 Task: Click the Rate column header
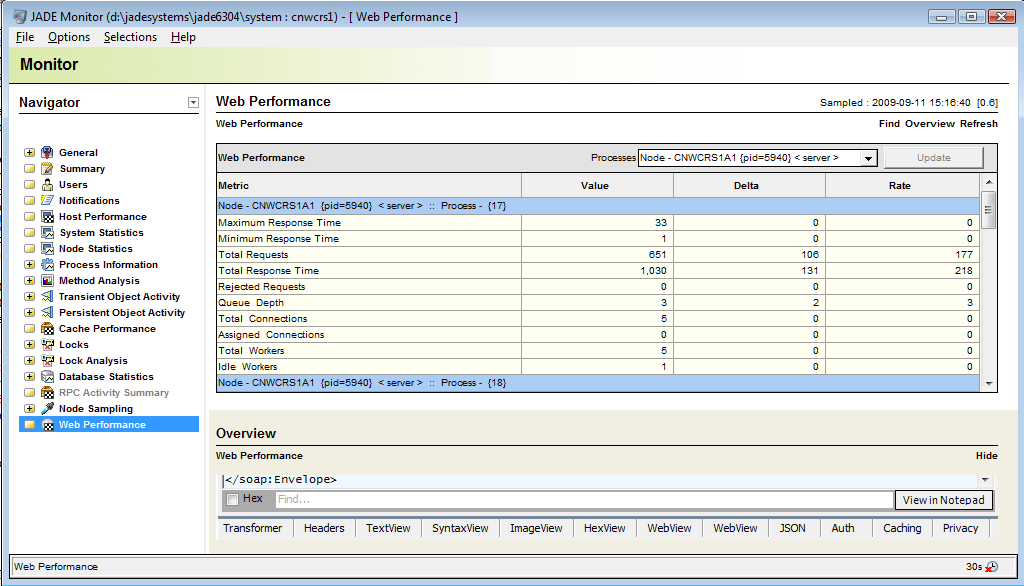click(903, 186)
